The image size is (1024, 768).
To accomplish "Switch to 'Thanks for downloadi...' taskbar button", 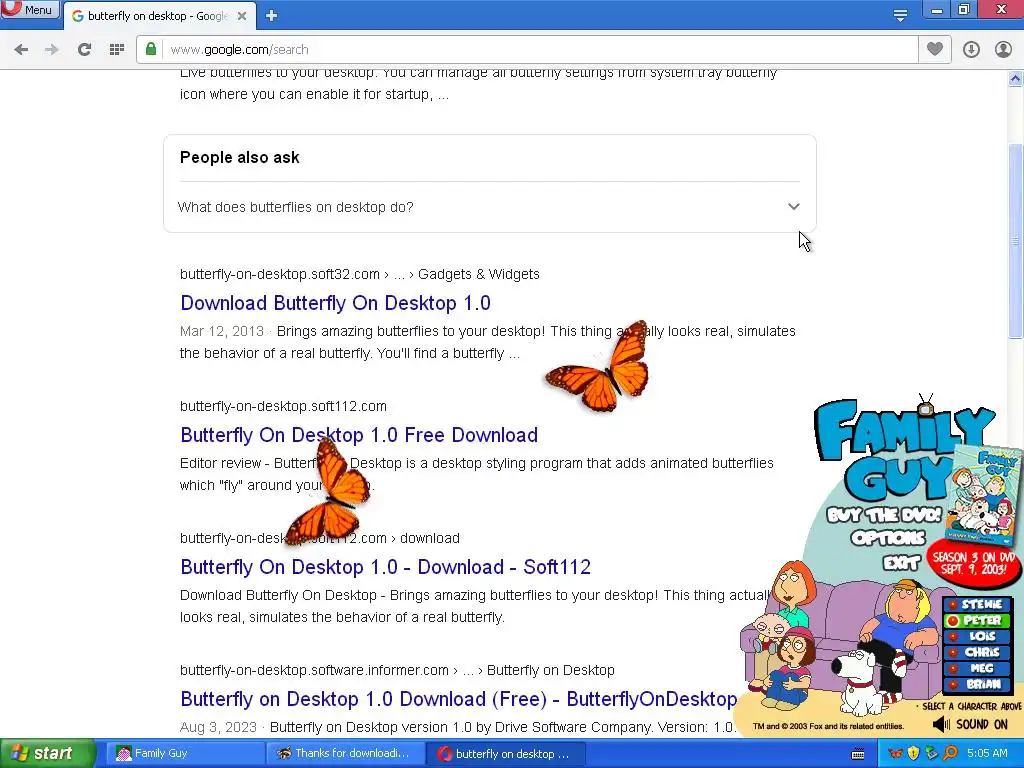I will pyautogui.click(x=345, y=754).
